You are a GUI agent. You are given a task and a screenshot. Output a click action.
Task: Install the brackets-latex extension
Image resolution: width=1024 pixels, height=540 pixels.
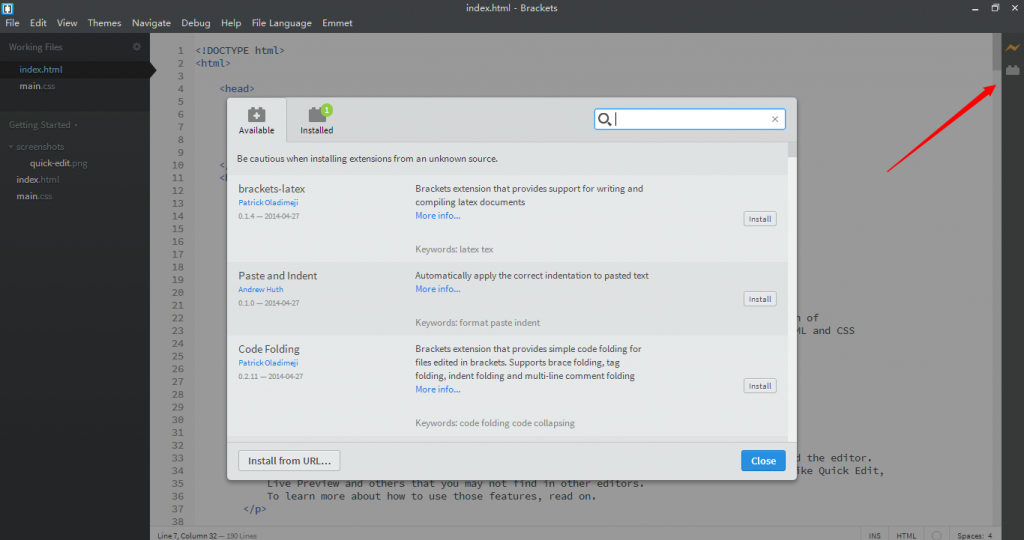click(x=760, y=219)
